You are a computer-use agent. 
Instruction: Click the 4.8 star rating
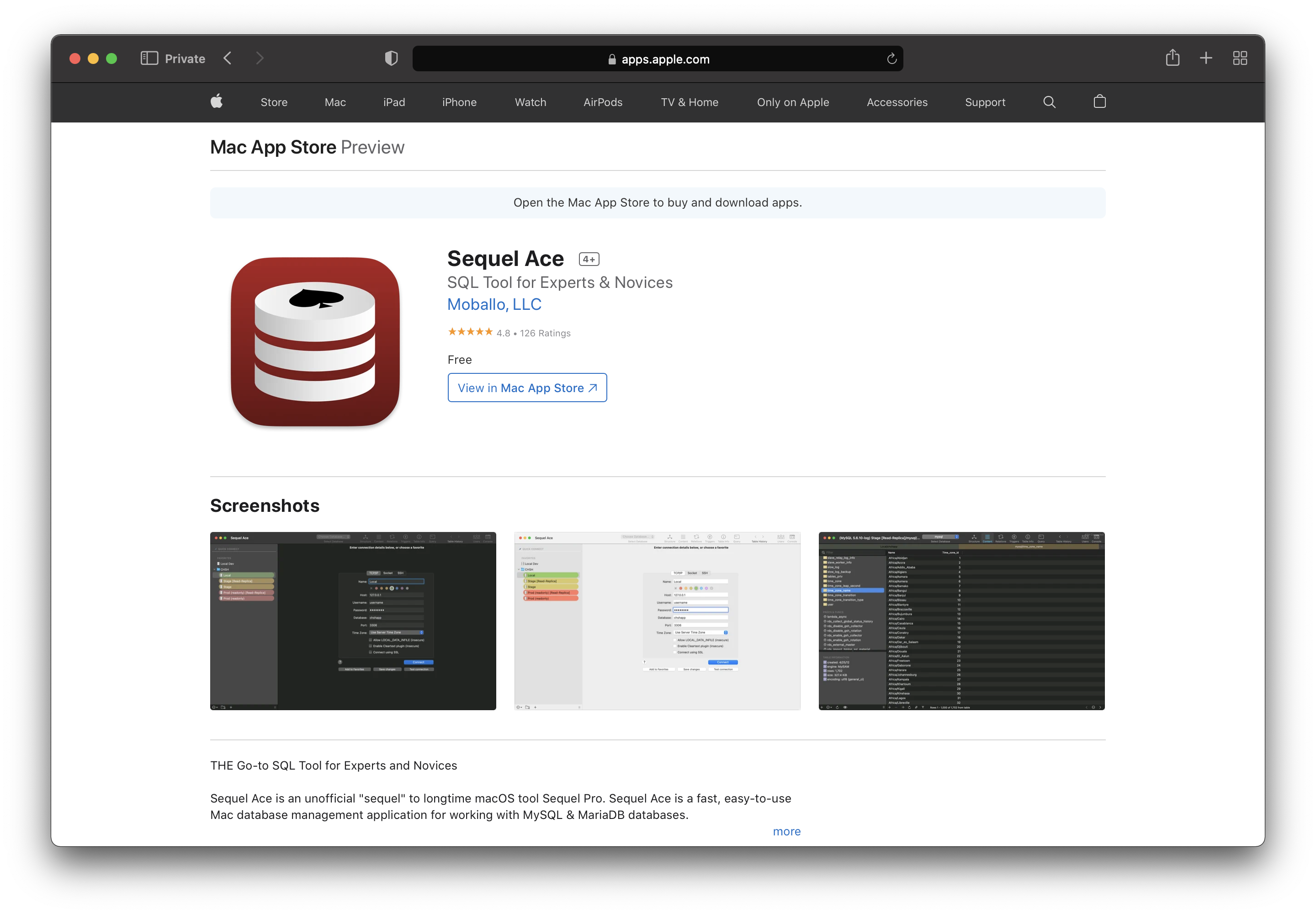click(470, 332)
